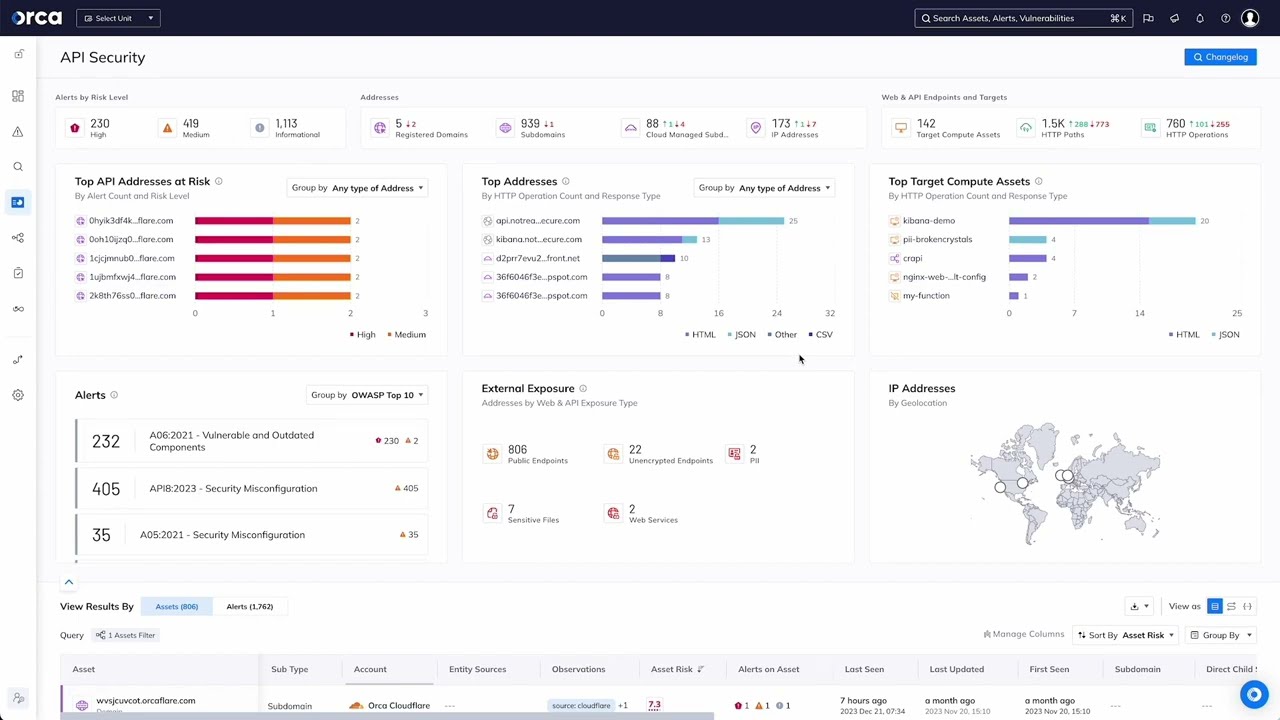The height and width of the screenshot is (720, 1280).
Task: Open the alerts triangle icon in sidebar
Action: pyautogui.click(x=18, y=131)
